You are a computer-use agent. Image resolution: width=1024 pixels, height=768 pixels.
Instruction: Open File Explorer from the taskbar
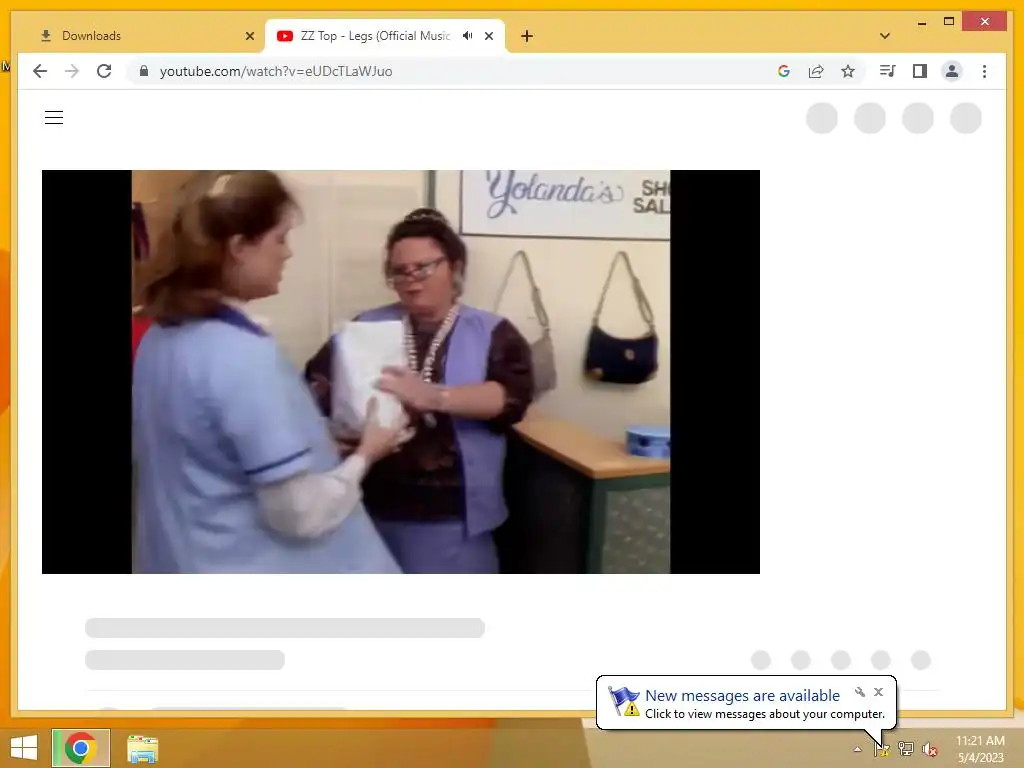click(x=142, y=749)
